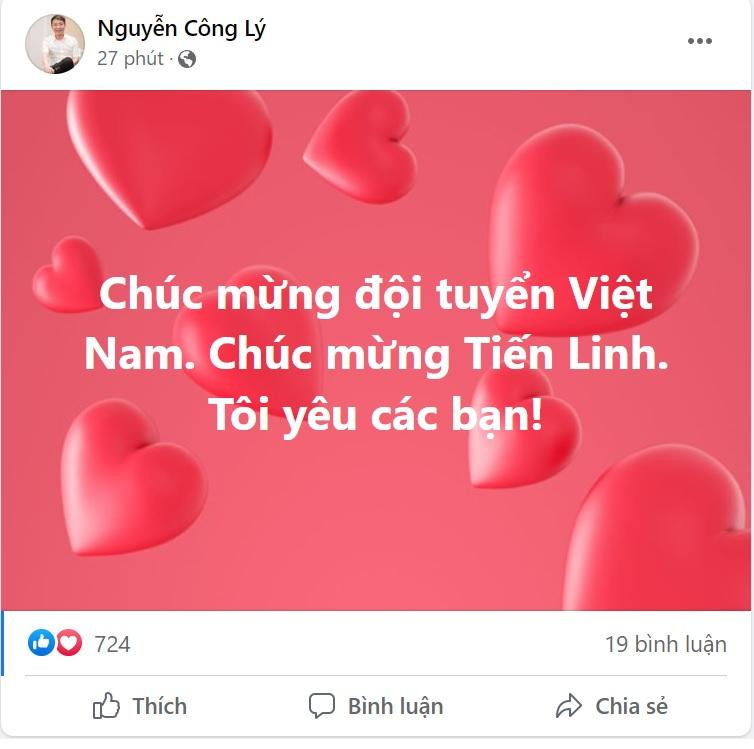
Task: Click the Nguyễn Công Lý name link
Action: point(181,29)
